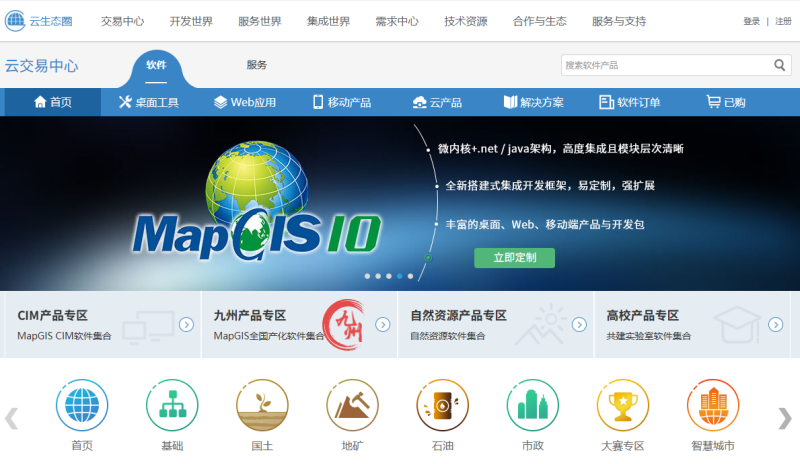Open the 基础 hierarchy category icon
Screen dimensions: 800x464
coord(172,406)
